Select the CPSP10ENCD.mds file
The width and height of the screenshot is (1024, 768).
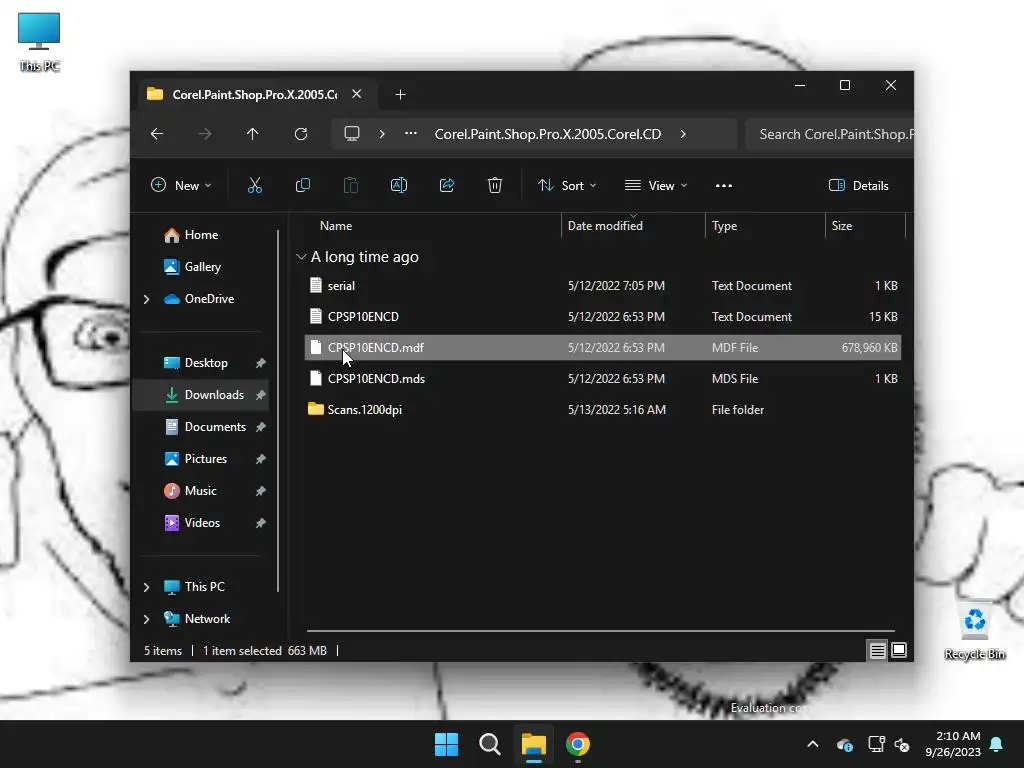603,379
